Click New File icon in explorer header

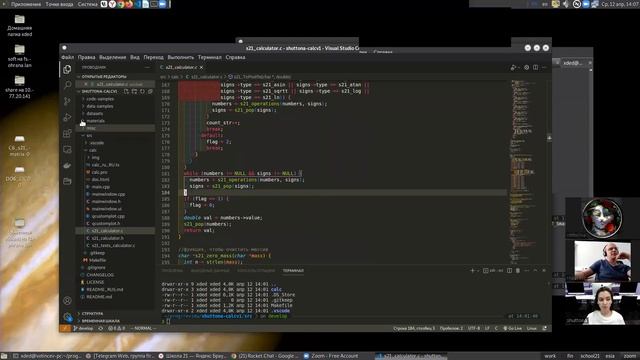coord(127,91)
